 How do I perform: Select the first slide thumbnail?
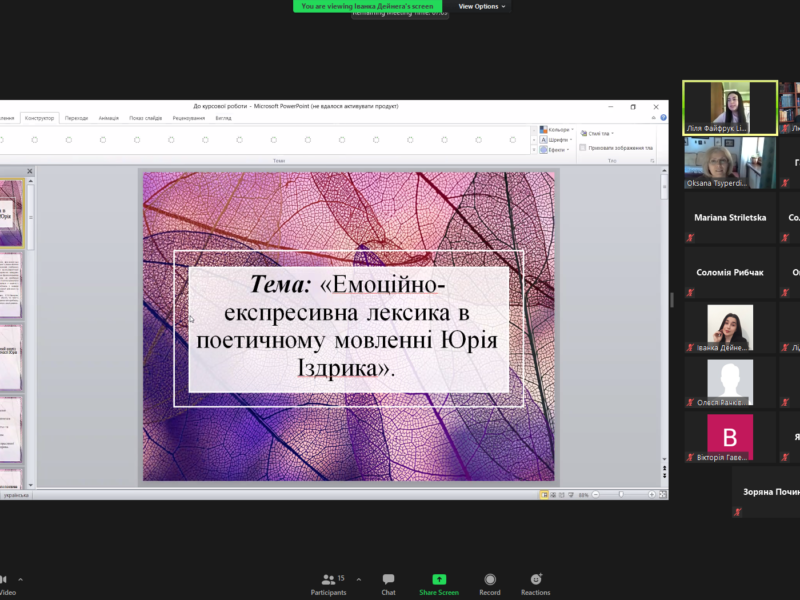(11, 212)
